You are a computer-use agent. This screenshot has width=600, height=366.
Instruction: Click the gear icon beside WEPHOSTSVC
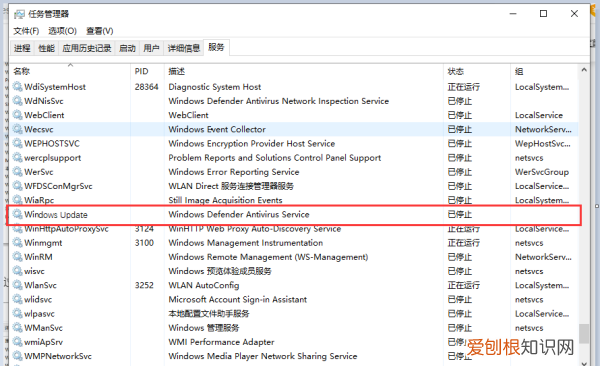click(18, 143)
